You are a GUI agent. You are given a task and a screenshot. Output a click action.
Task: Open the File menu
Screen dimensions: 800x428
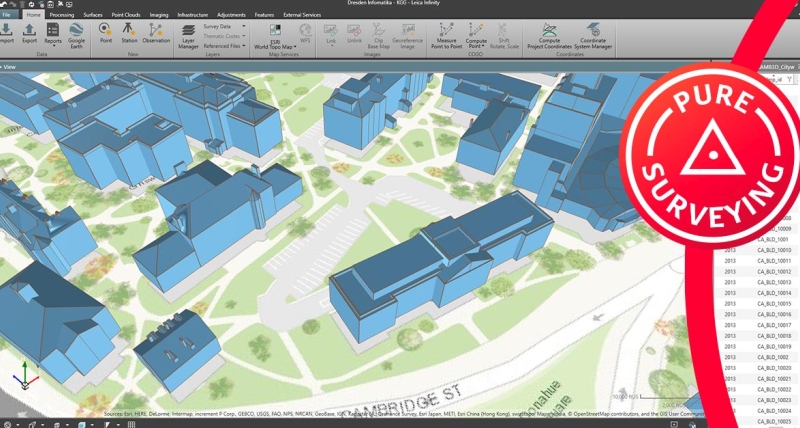7,17
